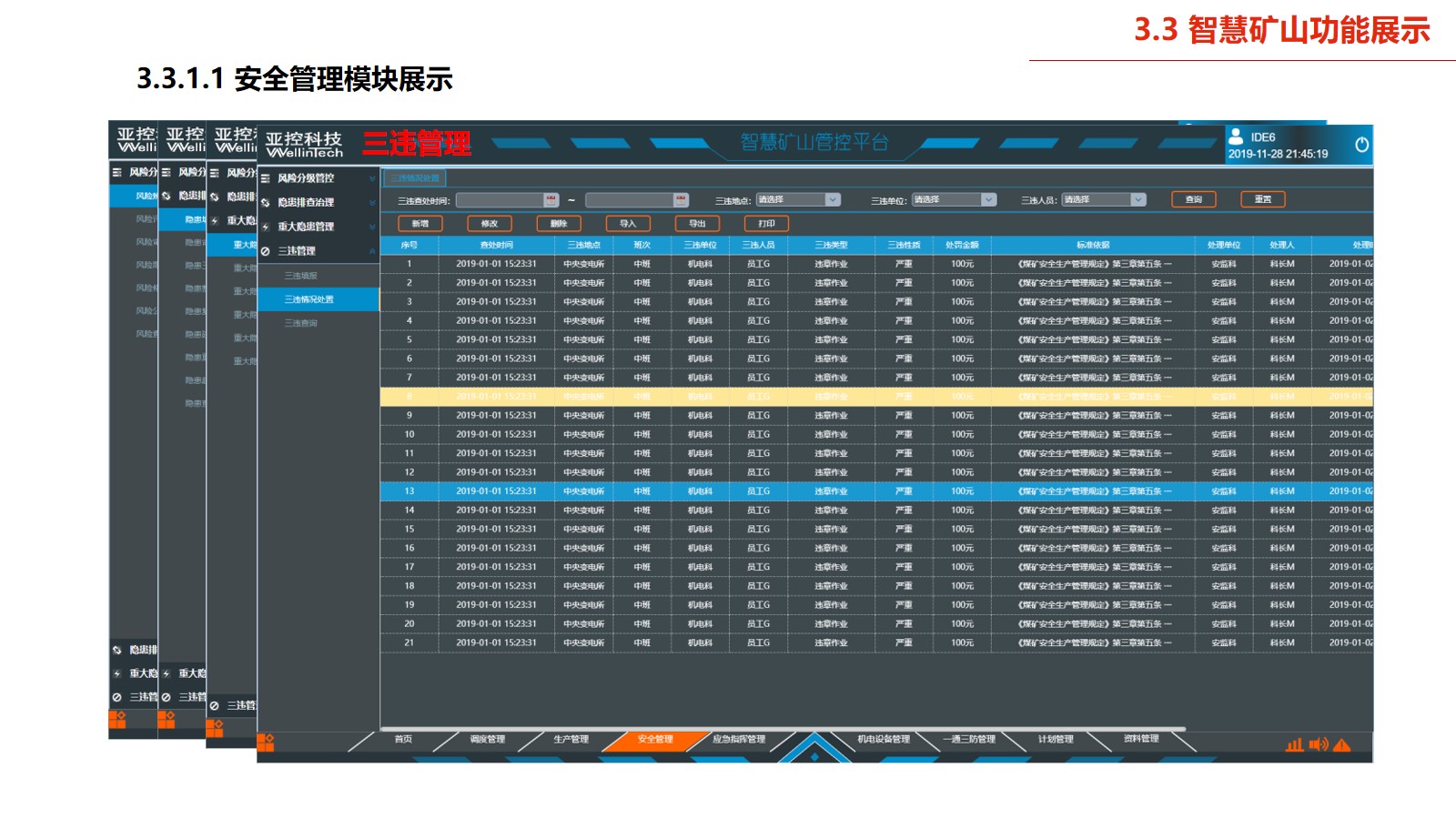Click the orange bar chart icon
The width and height of the screenshot is (1456, 819).
tap(1294, 745)
